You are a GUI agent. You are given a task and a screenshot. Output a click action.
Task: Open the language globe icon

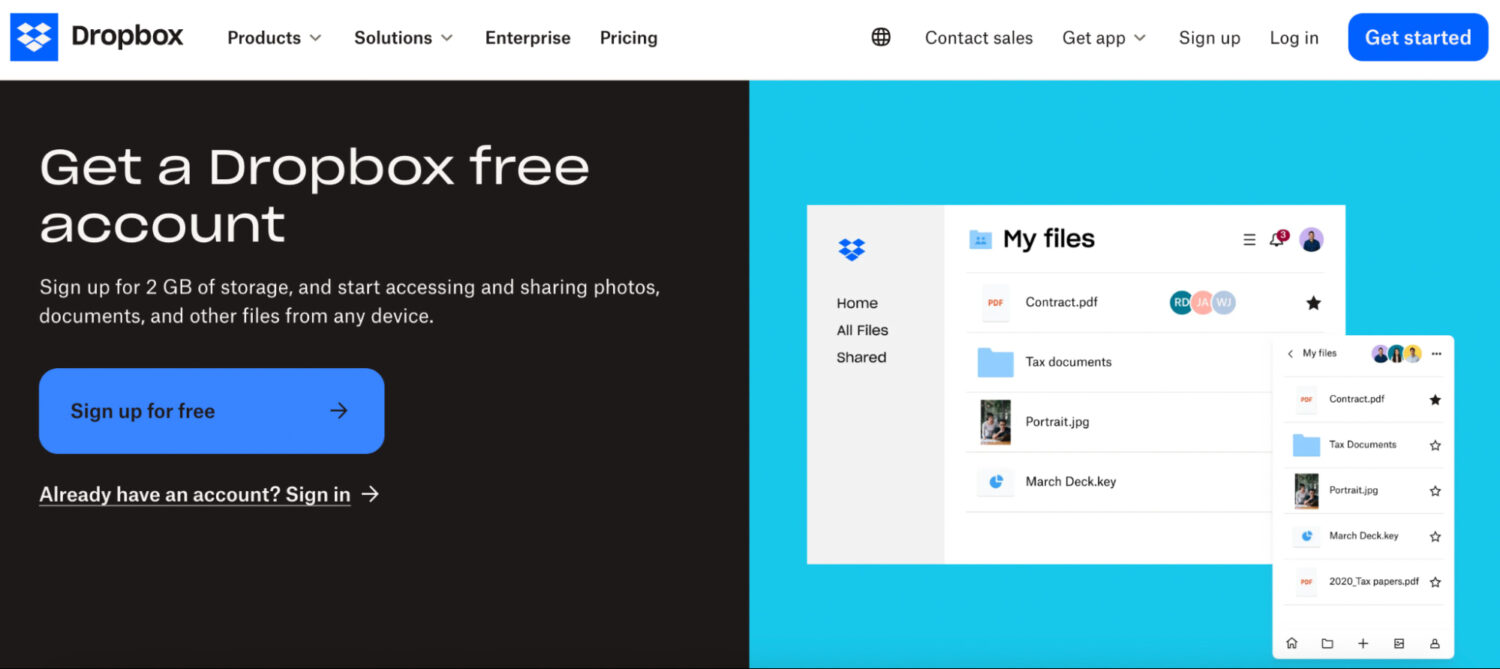(x=881, y=37)
